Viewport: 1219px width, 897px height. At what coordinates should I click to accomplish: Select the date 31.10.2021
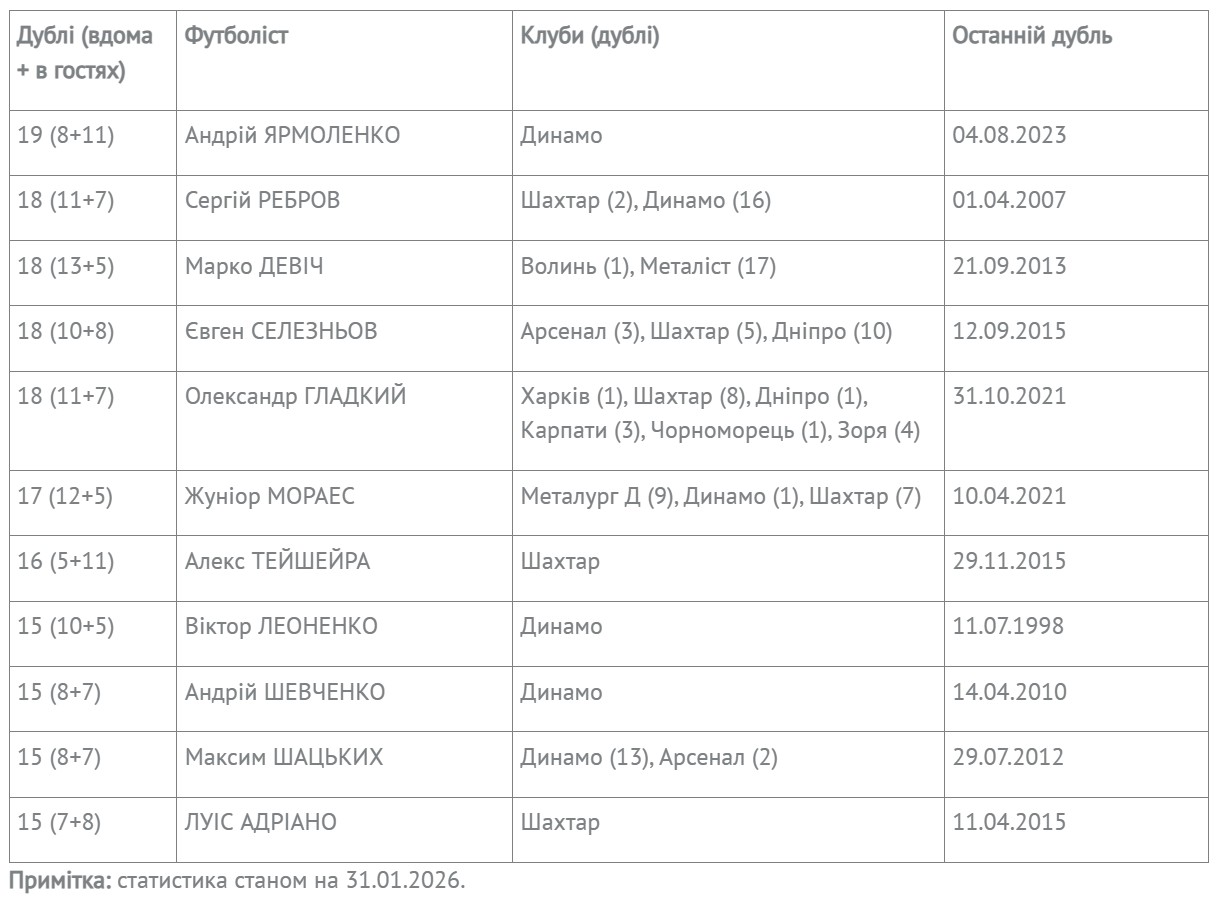pos(1009,396)
